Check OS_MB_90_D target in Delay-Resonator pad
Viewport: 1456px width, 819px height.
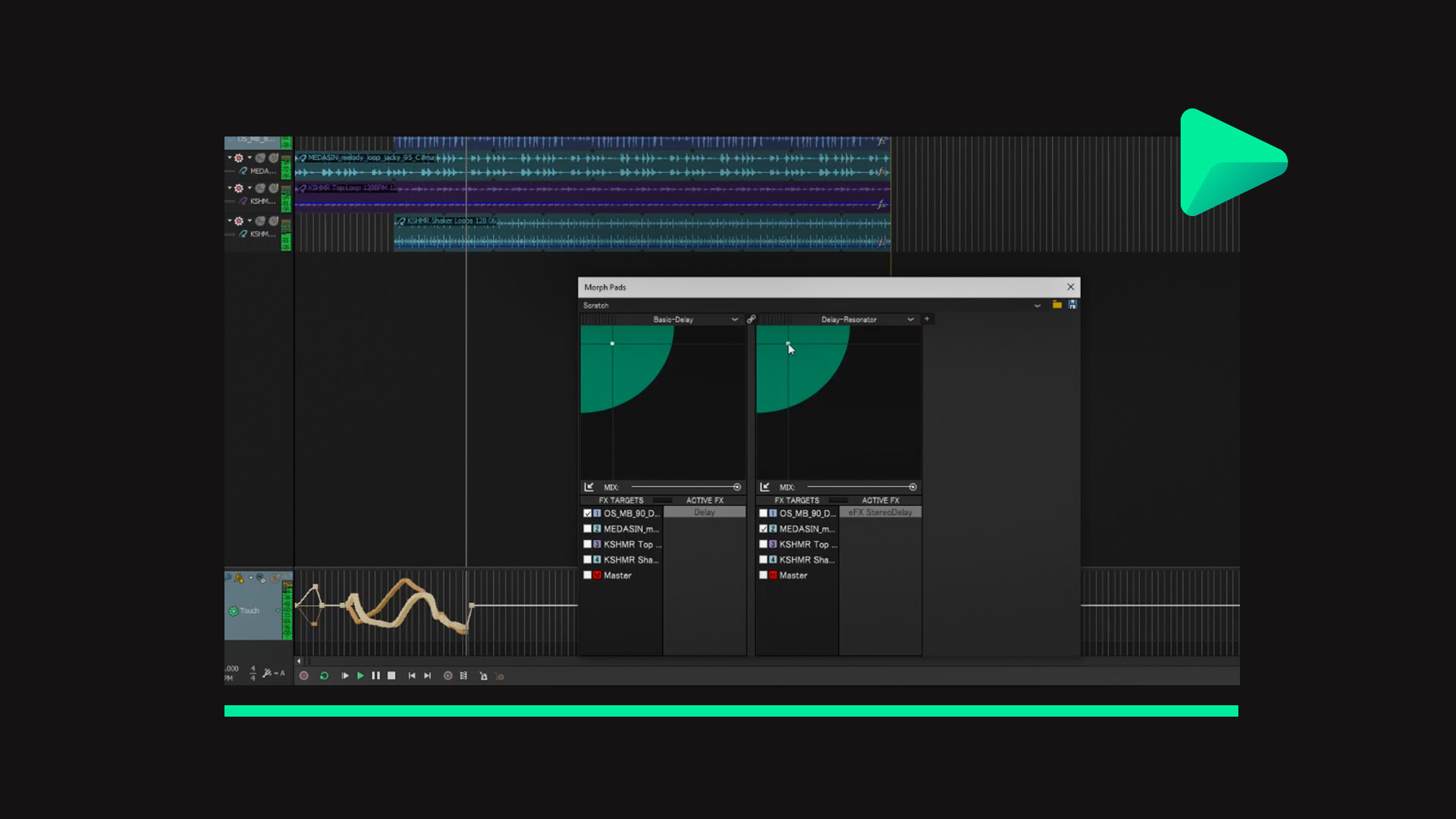(763, 513)
